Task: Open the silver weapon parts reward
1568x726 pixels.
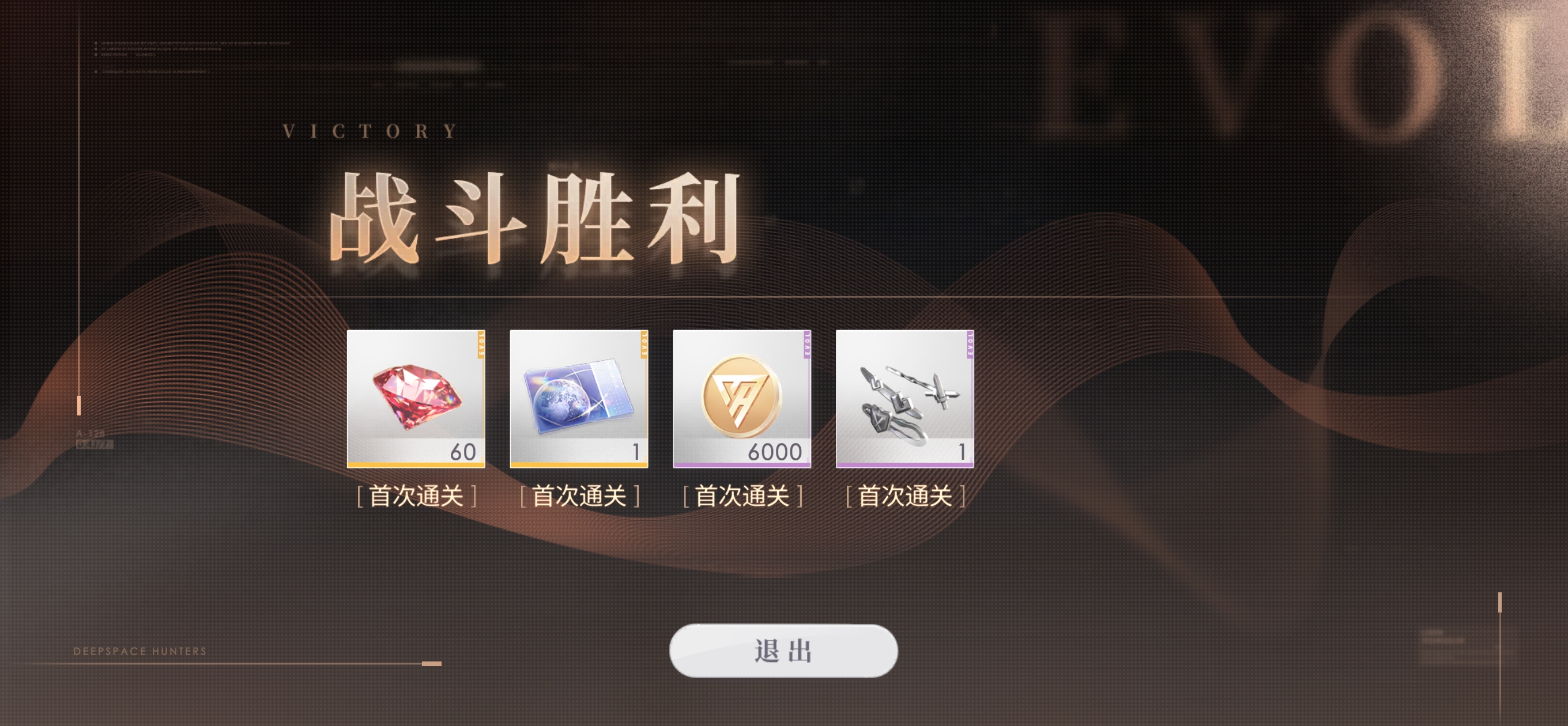Action: click(905, 399)
